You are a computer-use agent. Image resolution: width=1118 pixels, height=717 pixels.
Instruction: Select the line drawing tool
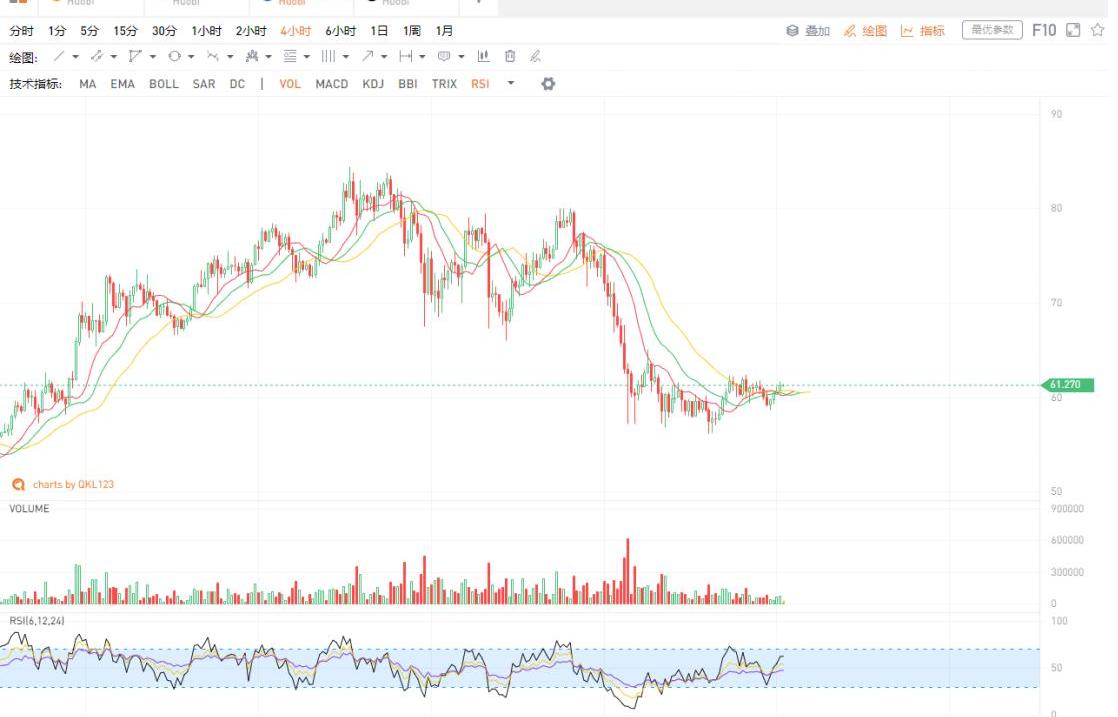pyautogui.click(x=59, y=57)
